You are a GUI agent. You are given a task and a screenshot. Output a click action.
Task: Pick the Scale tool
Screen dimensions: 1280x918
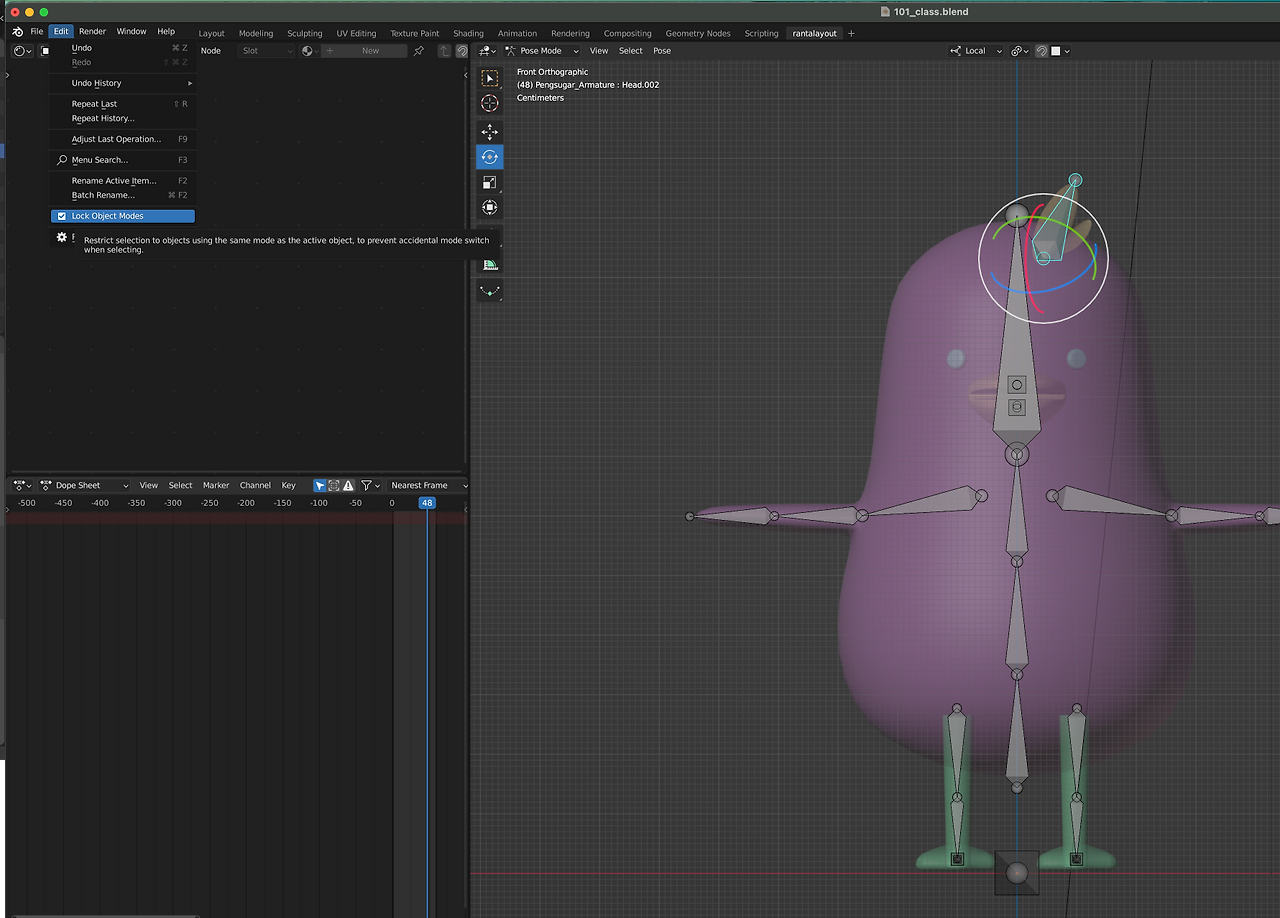[489, 182]
